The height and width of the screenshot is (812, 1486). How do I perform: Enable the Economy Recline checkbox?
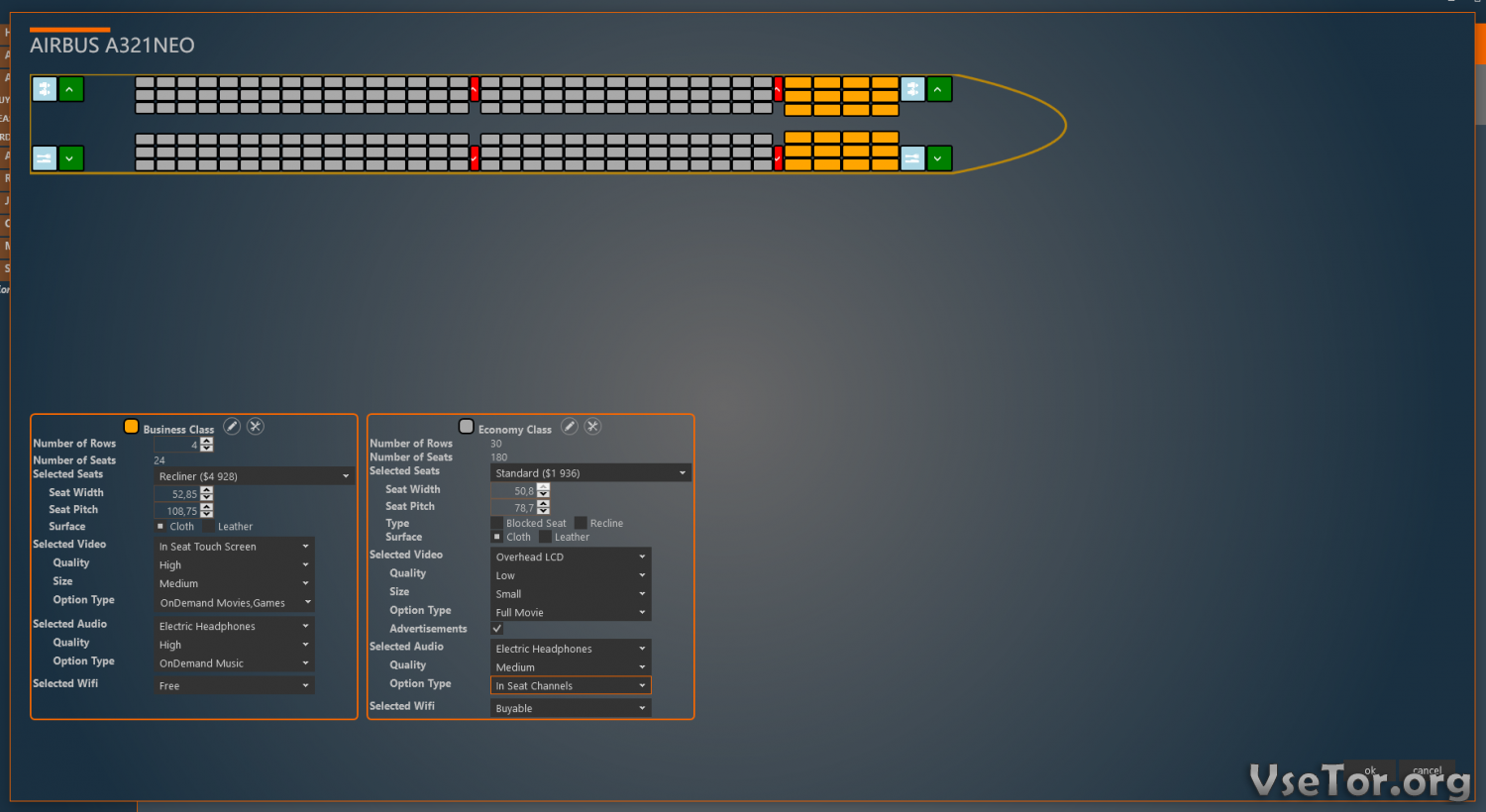(x=582, y=523)
